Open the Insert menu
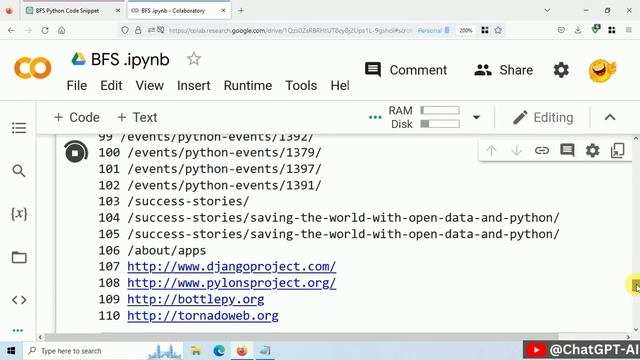The height and width of the screenshot is (360, 640). 193,86
